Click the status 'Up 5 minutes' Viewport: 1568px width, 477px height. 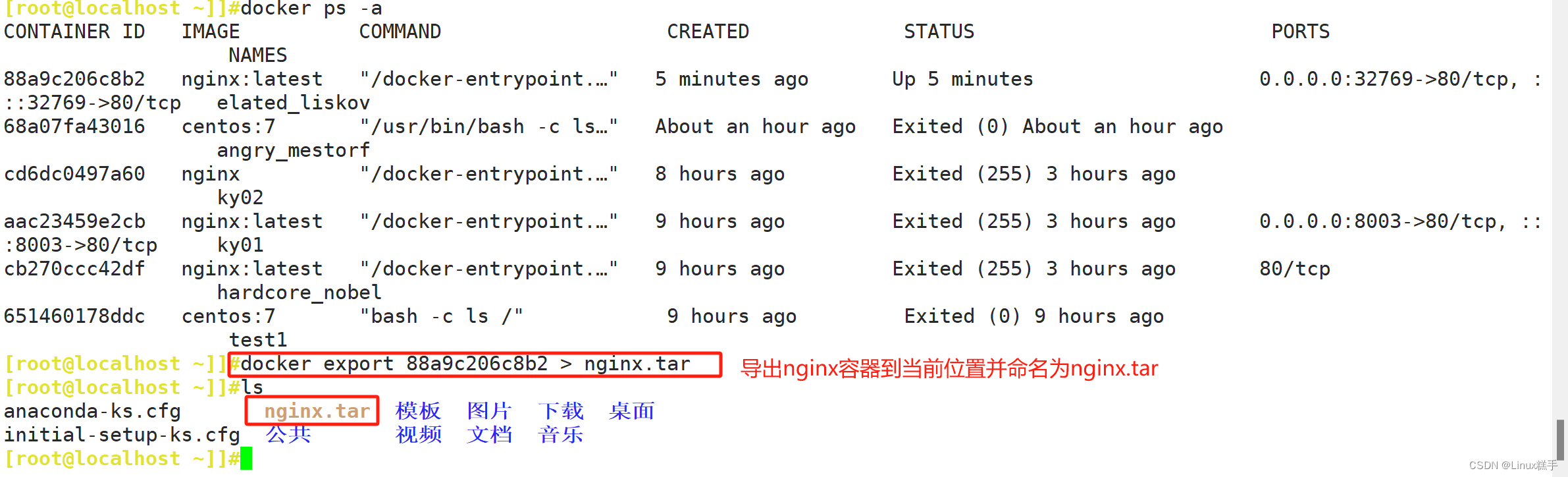pos(963,79)
